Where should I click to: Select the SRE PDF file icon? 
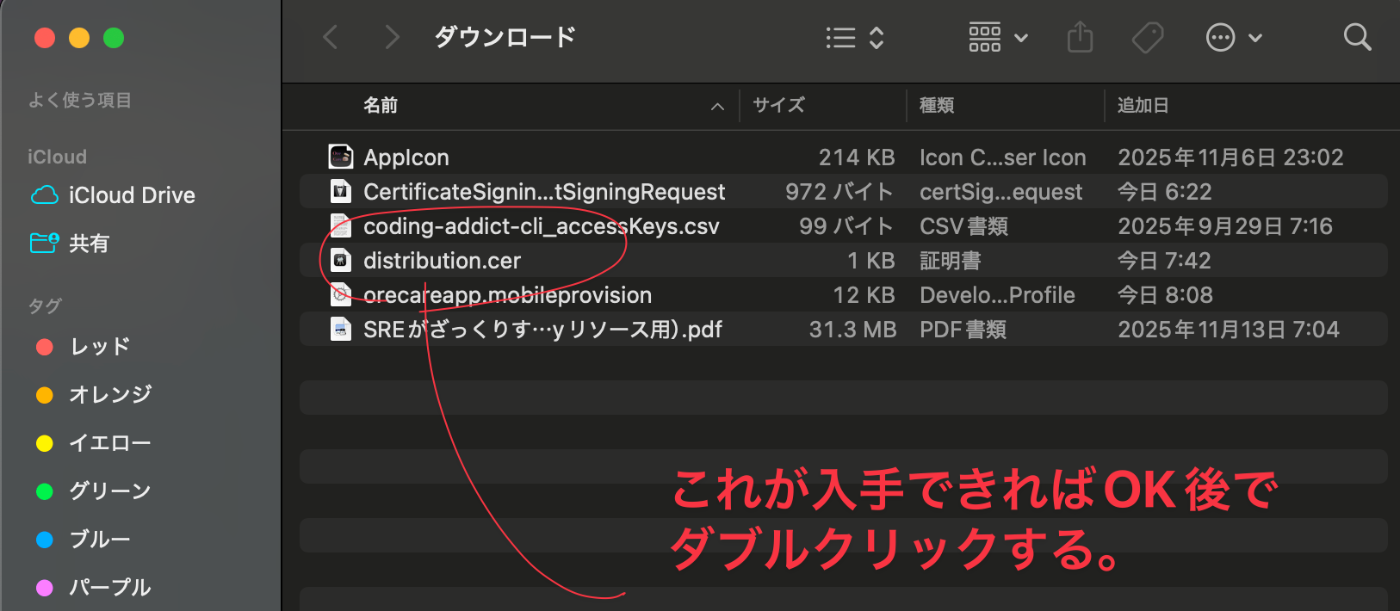point(341,329)
